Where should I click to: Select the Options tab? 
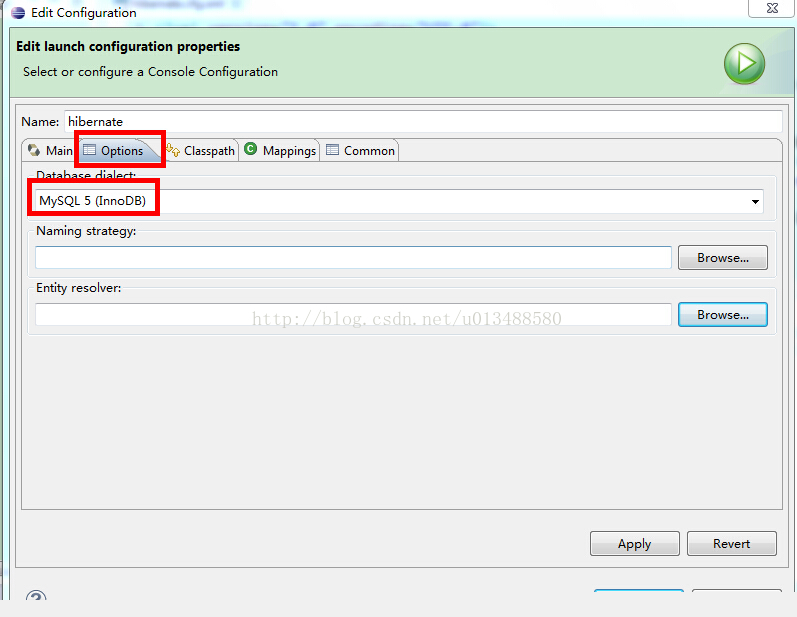click(120, 151)
